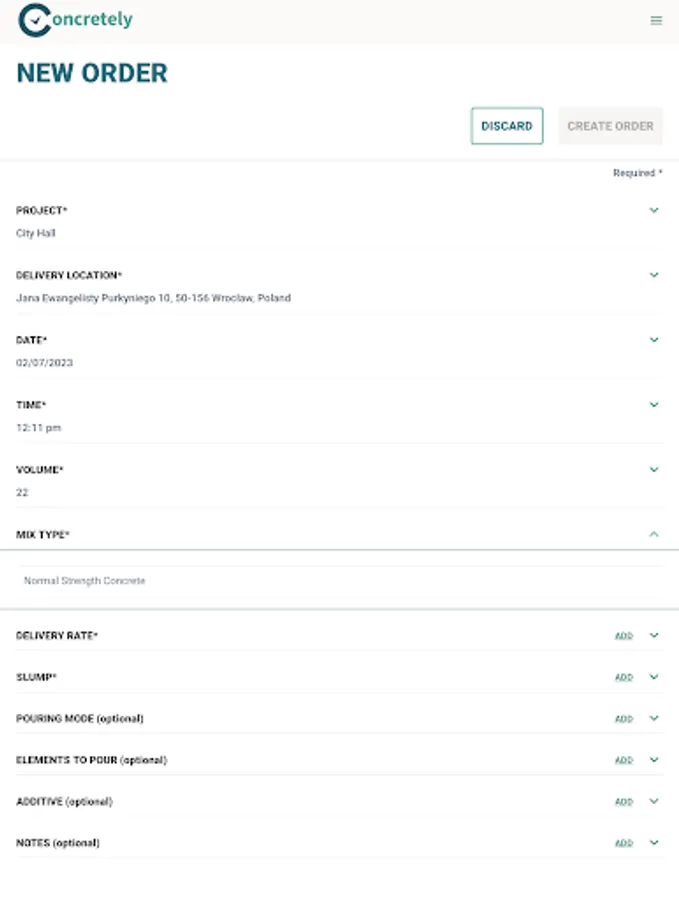Collapse the Mix Type section
The image size is (679, 900).
point(654,534)
